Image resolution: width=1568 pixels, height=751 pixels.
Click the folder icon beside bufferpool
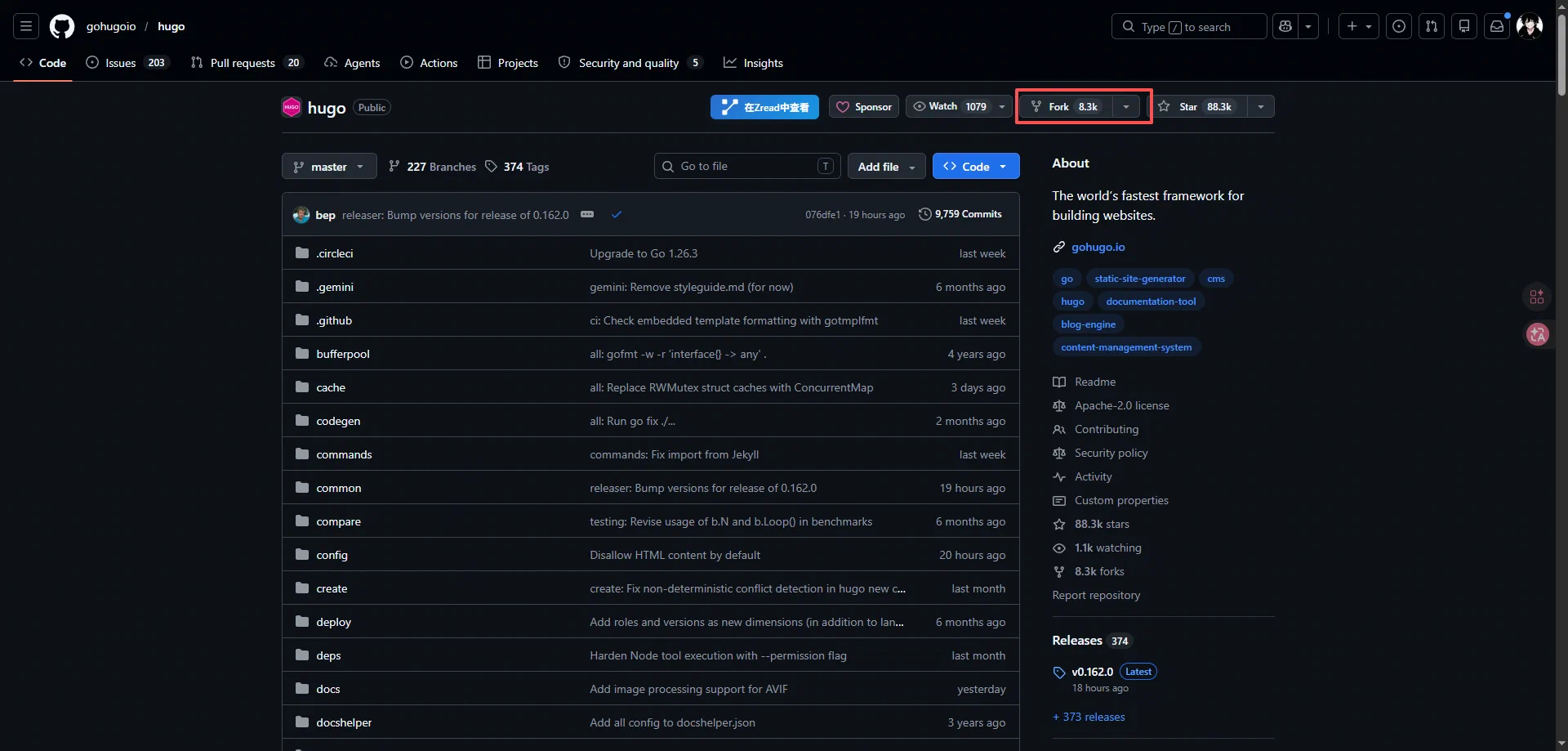pos(302,354)
